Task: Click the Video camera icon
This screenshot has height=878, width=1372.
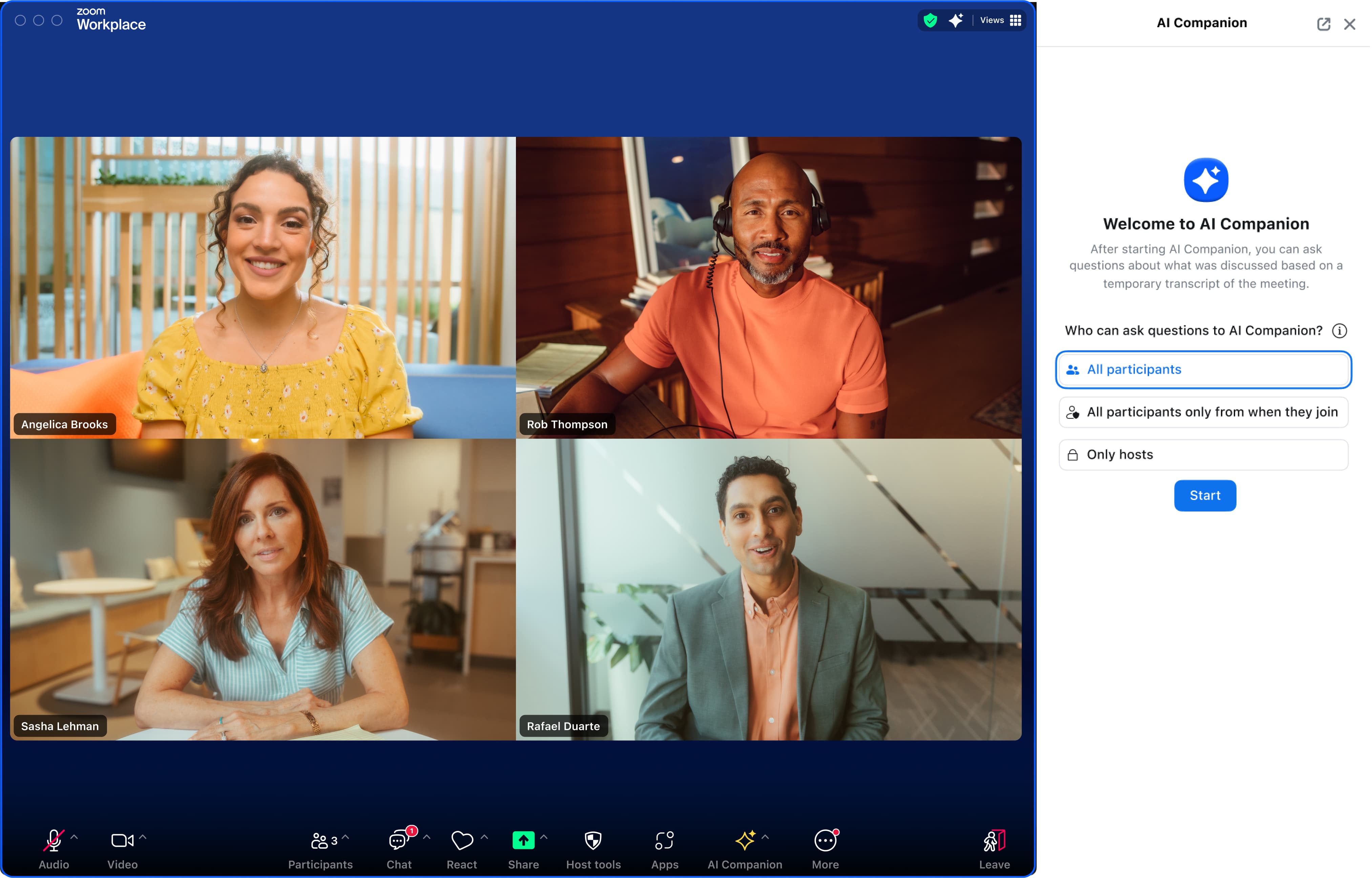Action: tap(120, 840)
